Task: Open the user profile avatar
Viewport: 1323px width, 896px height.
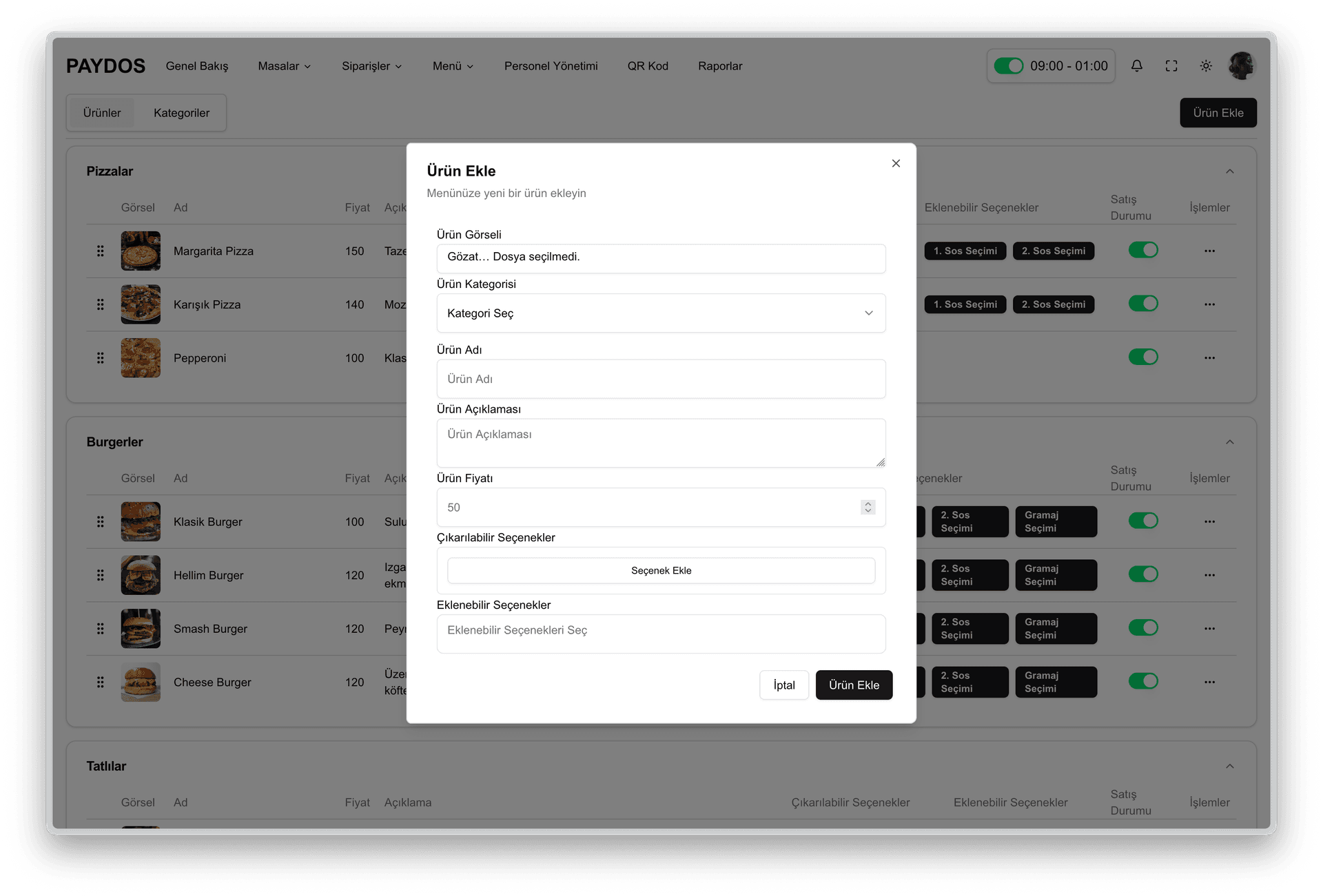Action: click(1242, 66)
